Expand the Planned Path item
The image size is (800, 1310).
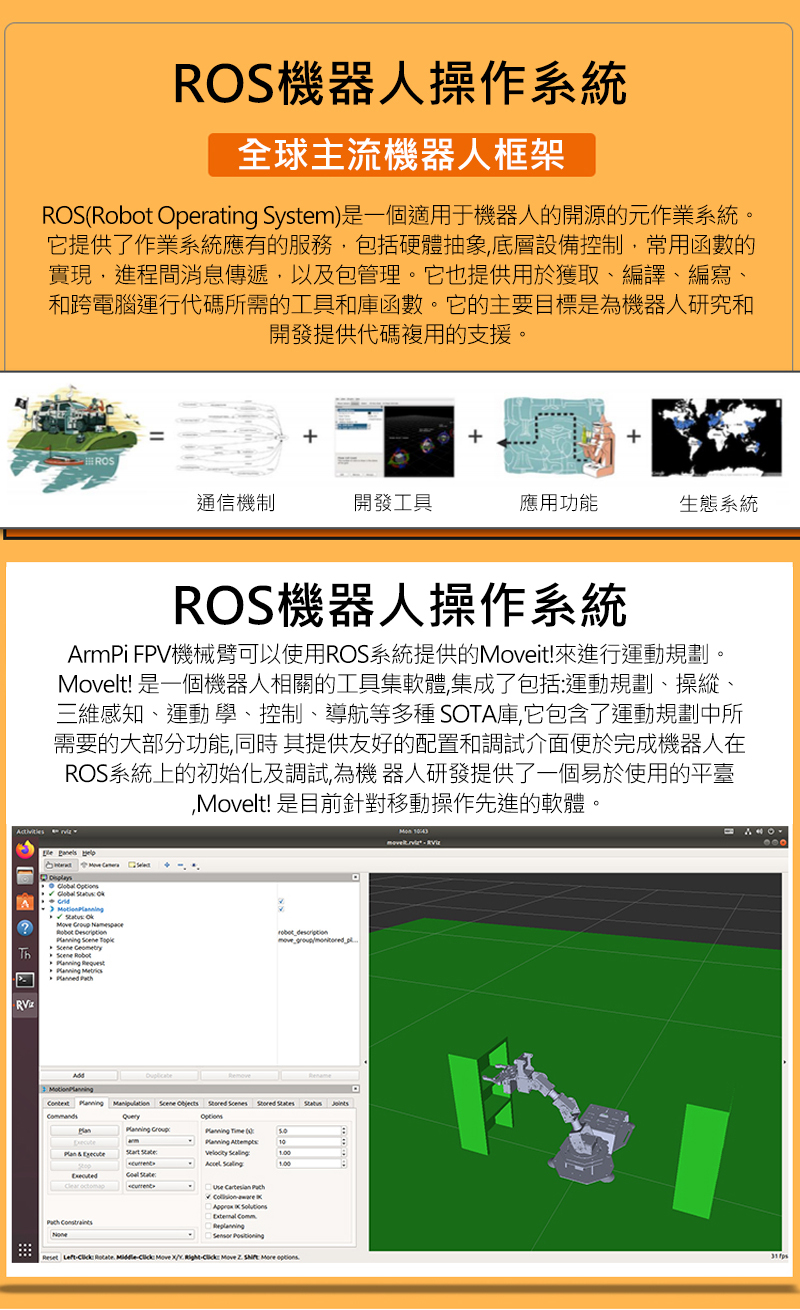click(x=52, y=978)
